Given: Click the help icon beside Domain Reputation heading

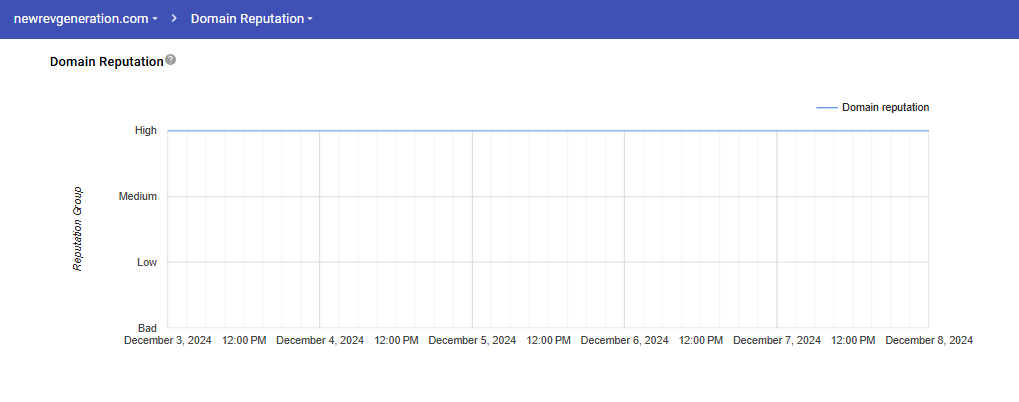Looking at the screenshot, I should [x=171, y=60].
